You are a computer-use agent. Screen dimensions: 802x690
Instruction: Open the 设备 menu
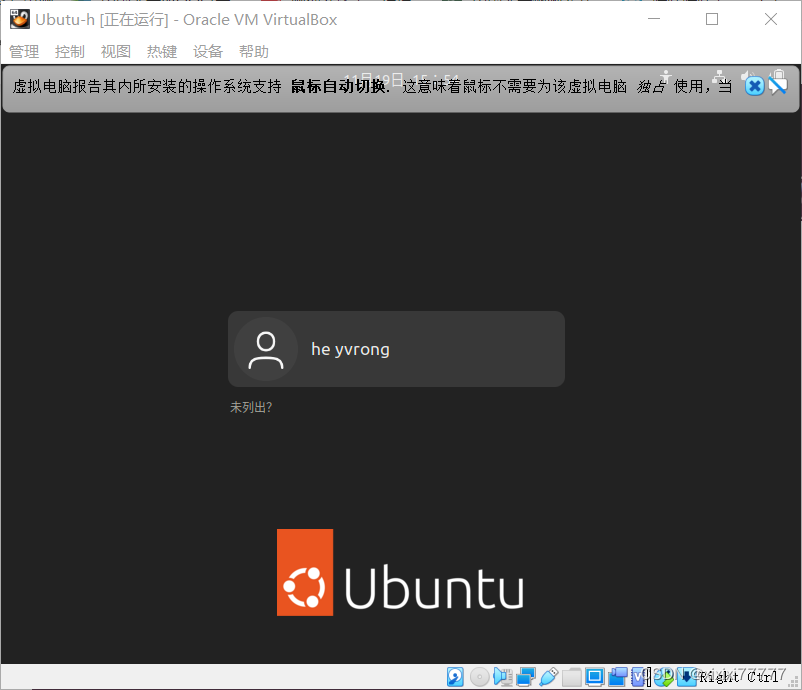[208, 52]
